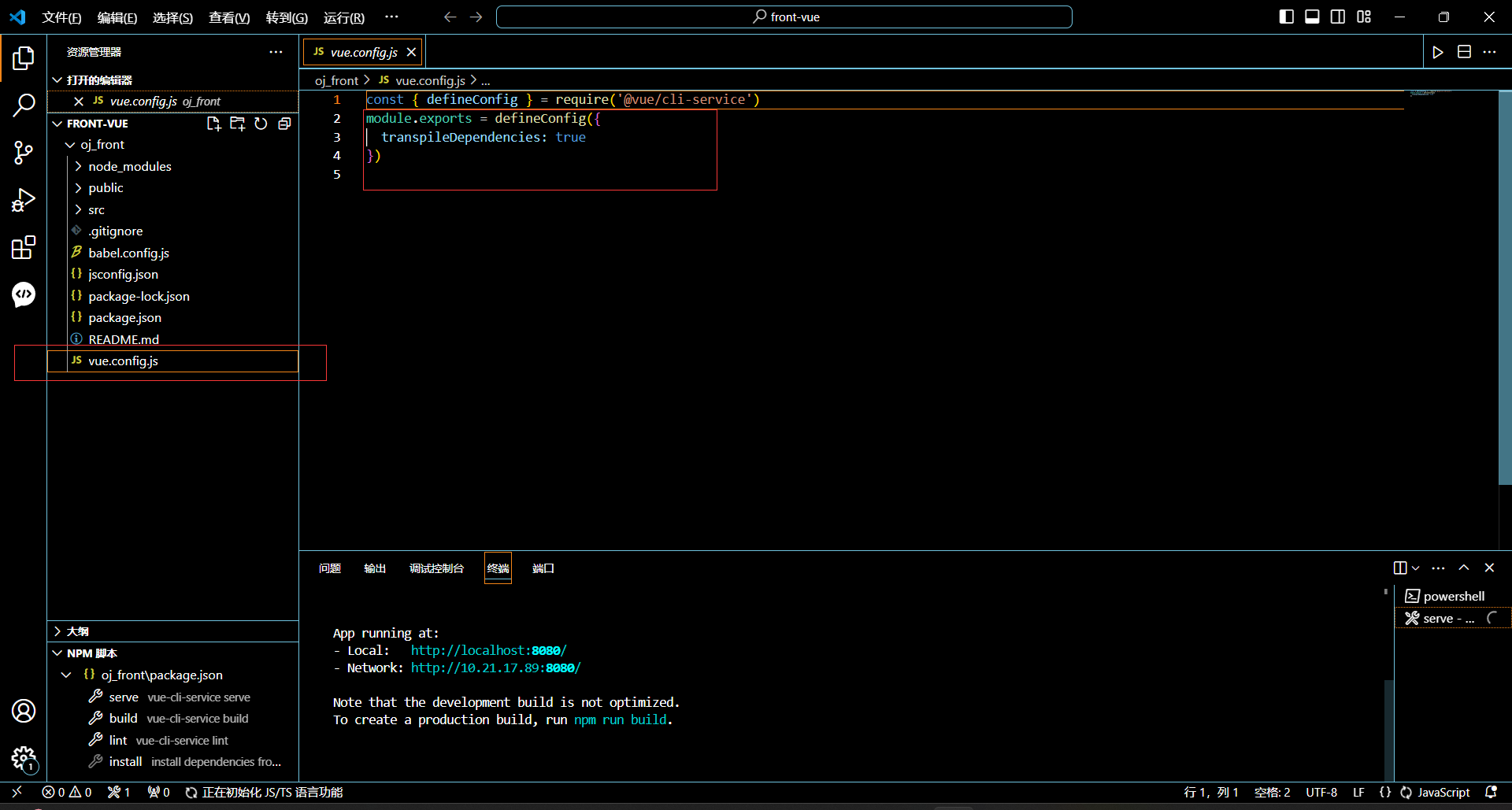1512x810 pixels.
Task: Open the chat code assistant icon
Action: [x=24, y=294]
